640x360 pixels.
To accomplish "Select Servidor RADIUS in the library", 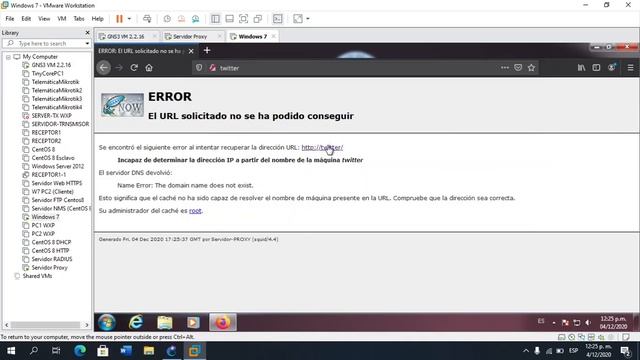I will tap(52, 259).
